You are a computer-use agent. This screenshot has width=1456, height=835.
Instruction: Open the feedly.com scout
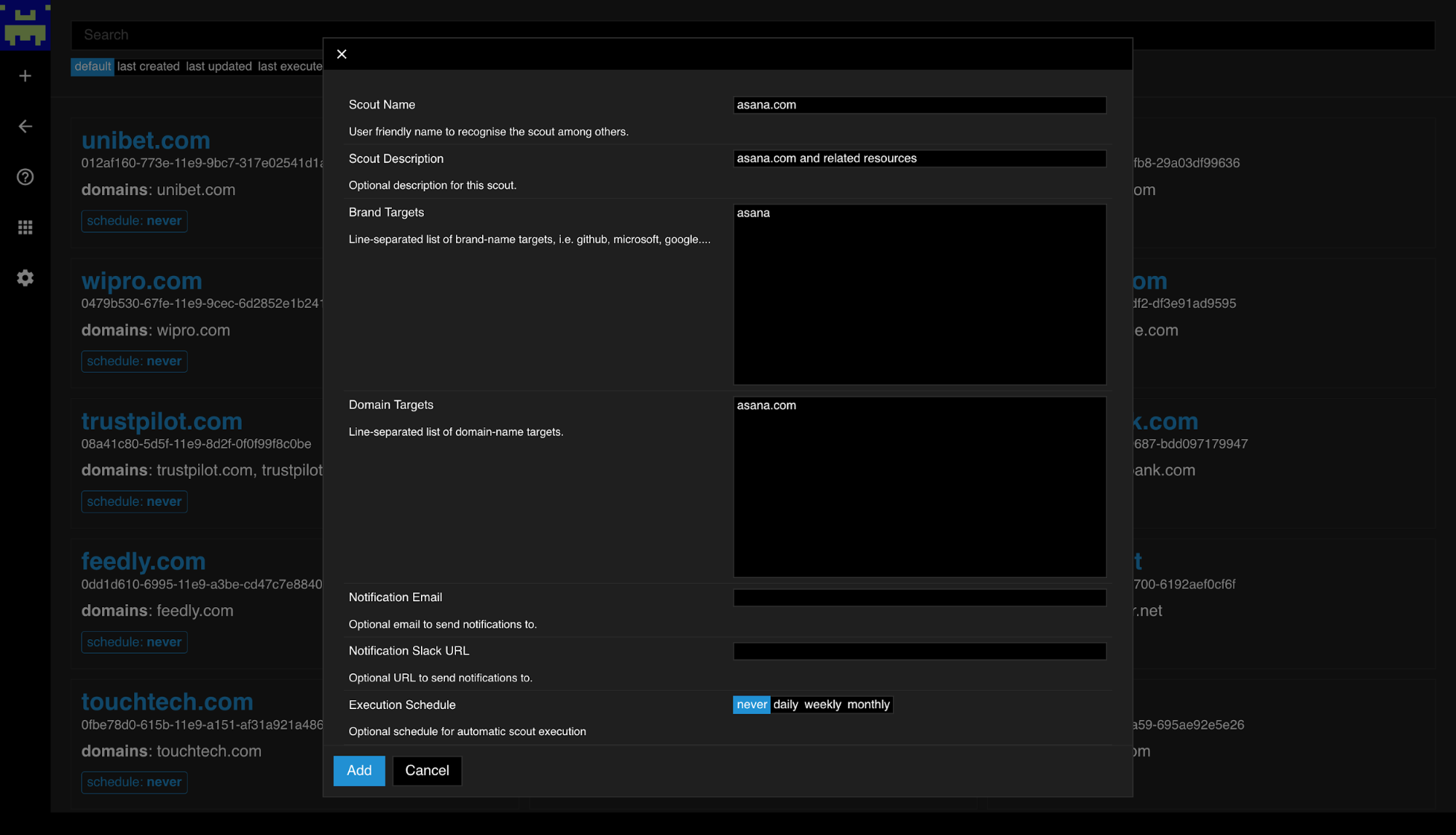[143, 561]
